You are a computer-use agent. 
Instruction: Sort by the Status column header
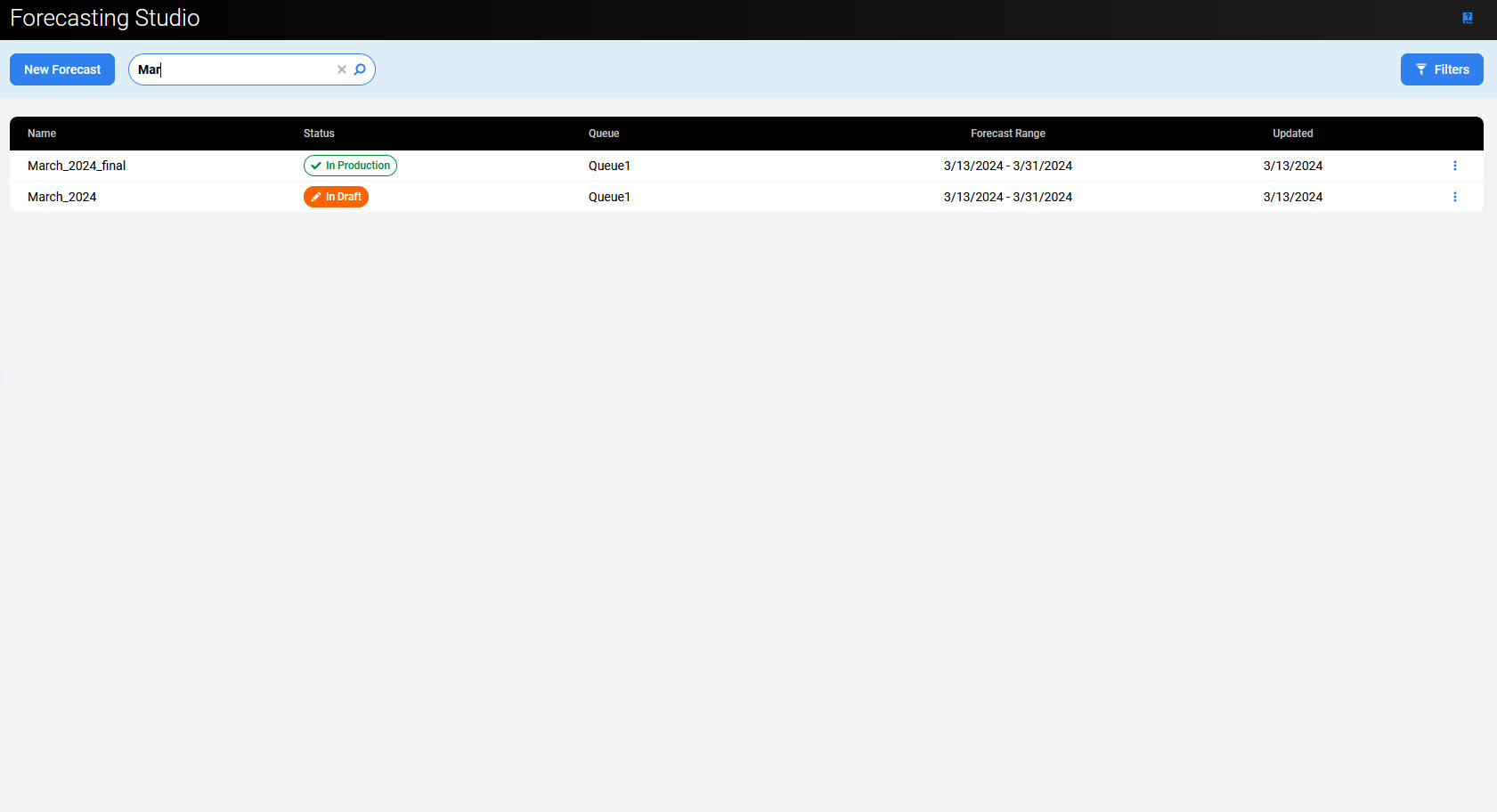click(319, 134)
